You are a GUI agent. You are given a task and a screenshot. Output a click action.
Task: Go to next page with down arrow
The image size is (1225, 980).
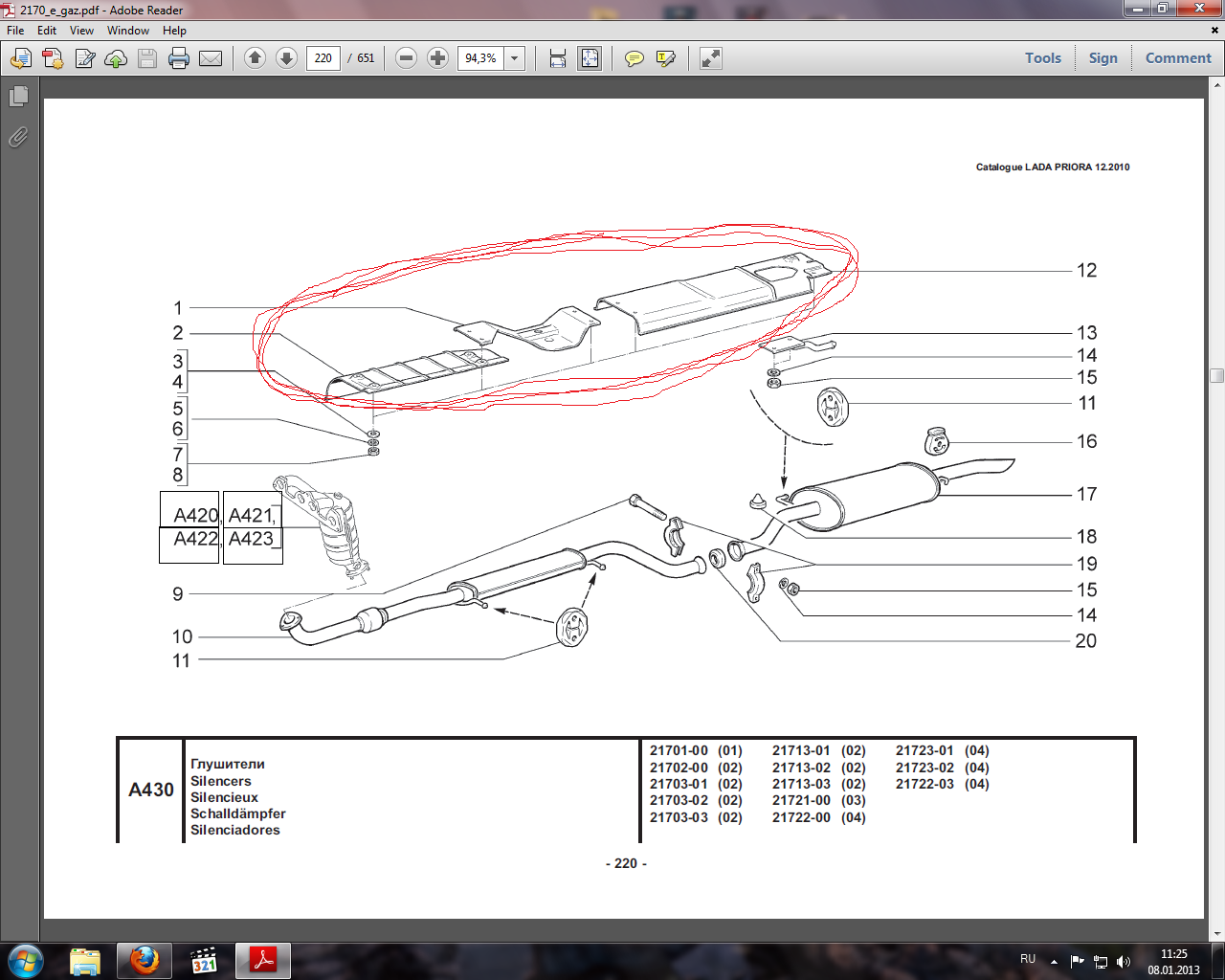coord(286,57)
